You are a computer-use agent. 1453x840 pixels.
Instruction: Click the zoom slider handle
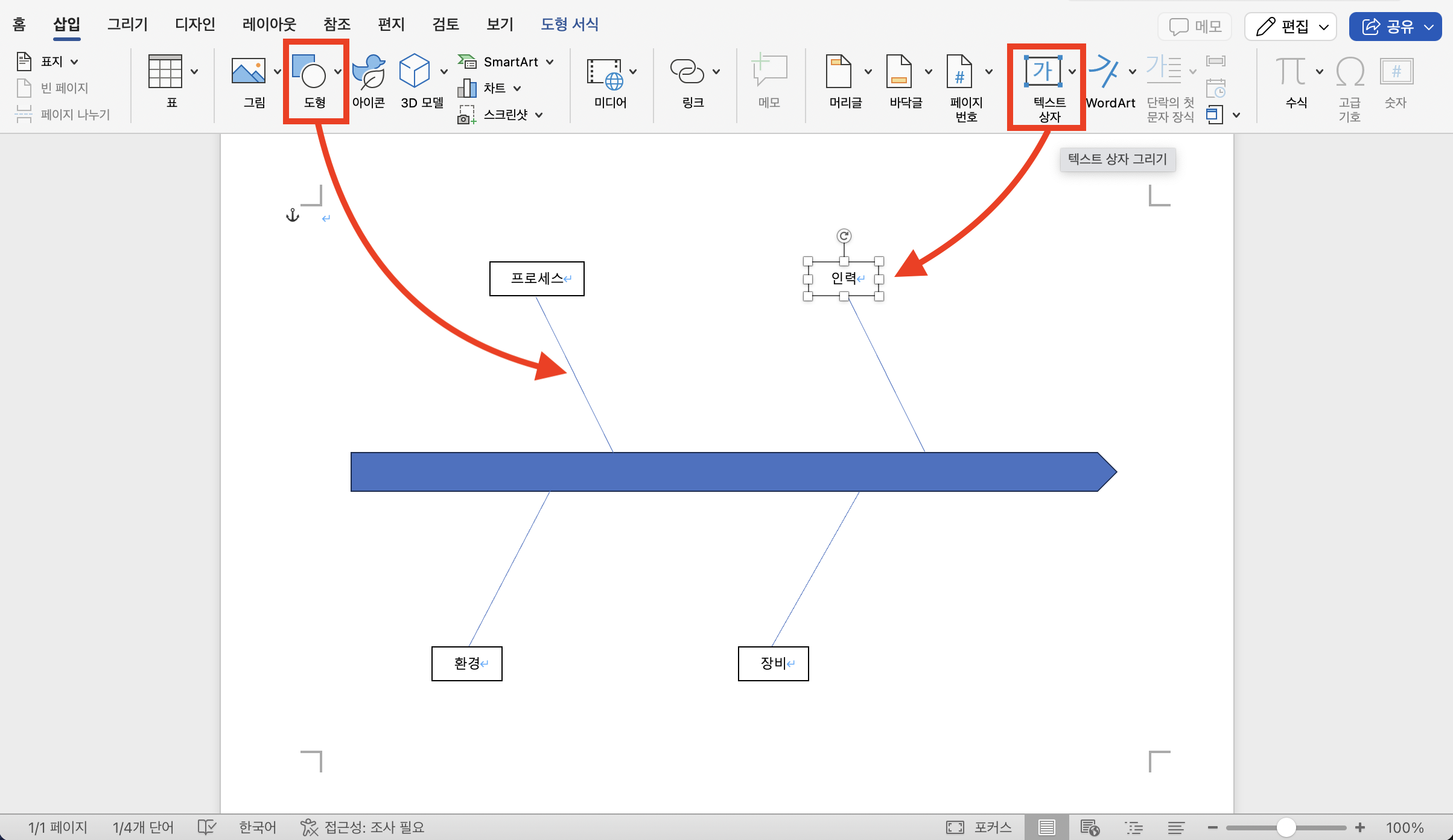click(x=1286, y=827)
